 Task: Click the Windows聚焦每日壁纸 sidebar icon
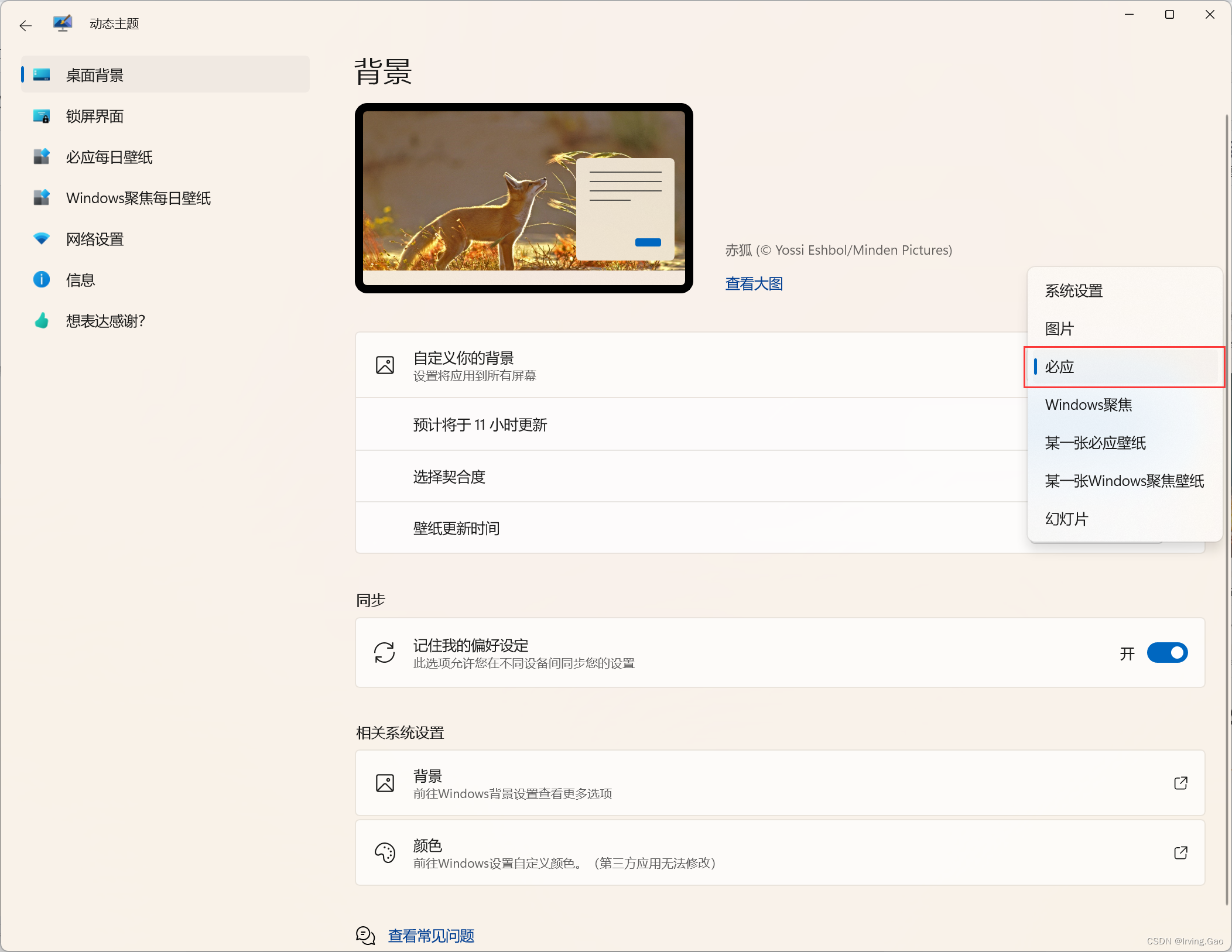click(x=42, y=198)
